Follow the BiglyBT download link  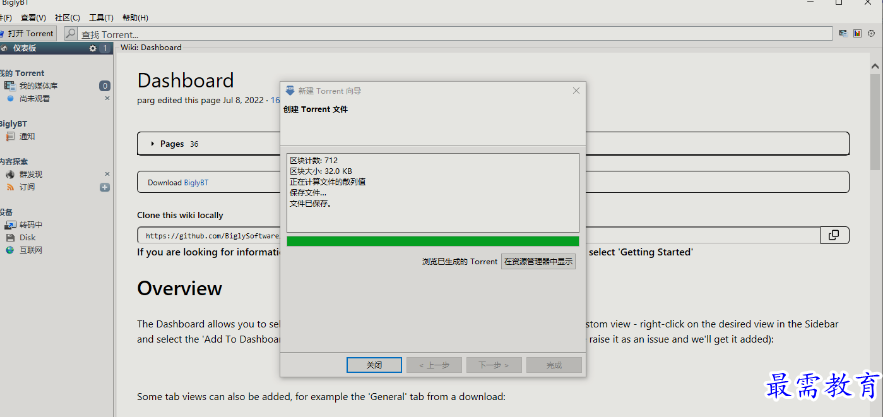click(196, 182)
